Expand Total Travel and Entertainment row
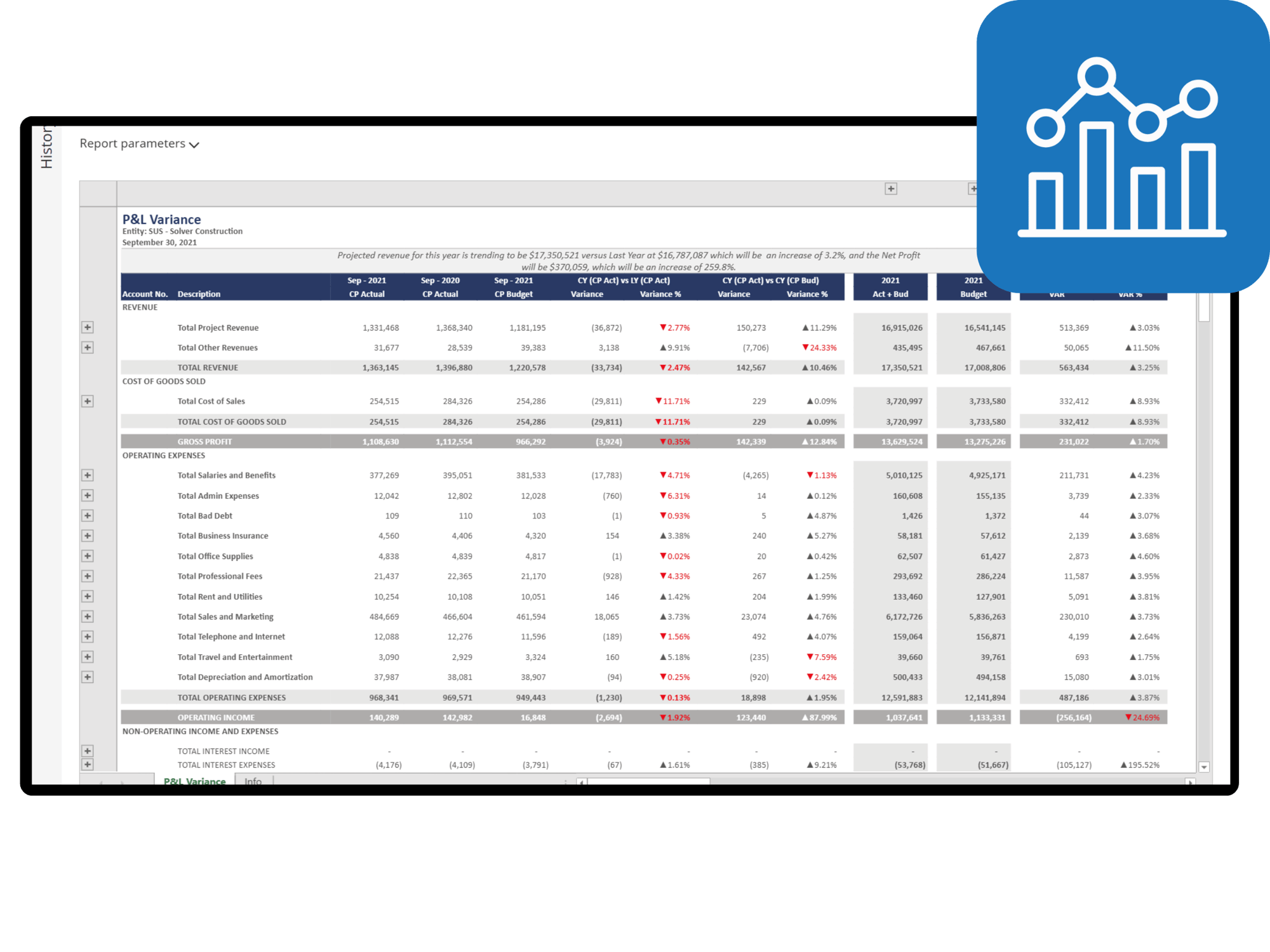The image size is (1270, 952). click(88, 657)
